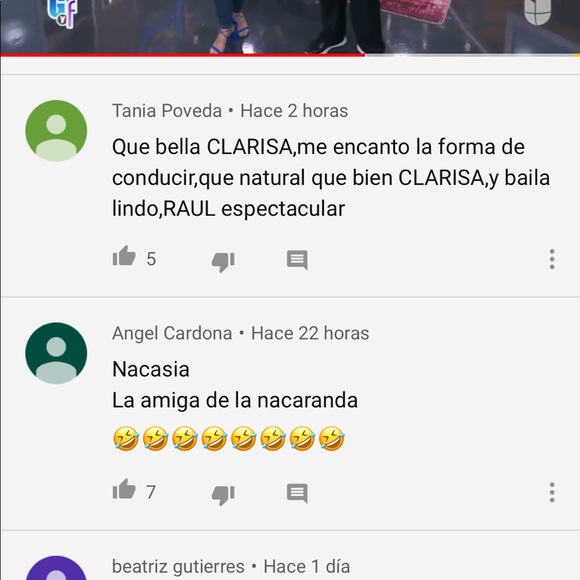This screenshot has height=580, width=580.
Task: Dislike Angel Cardona's comment
Action: coord(223,495)
